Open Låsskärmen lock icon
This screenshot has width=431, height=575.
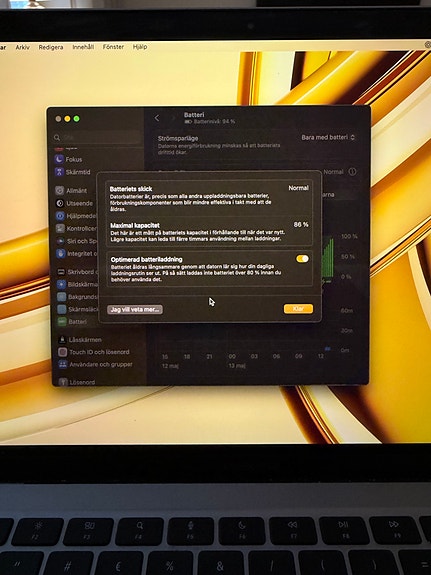tap(62, 340)
